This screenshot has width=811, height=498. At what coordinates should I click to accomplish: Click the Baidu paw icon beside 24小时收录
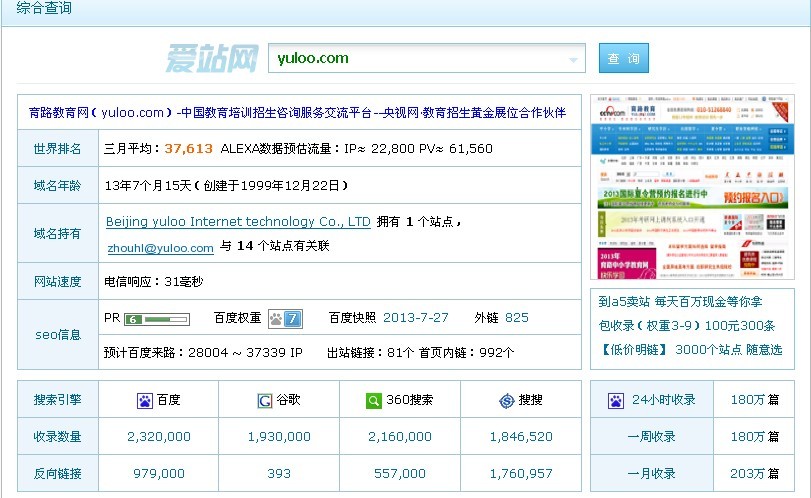click(x=616, y=400)
